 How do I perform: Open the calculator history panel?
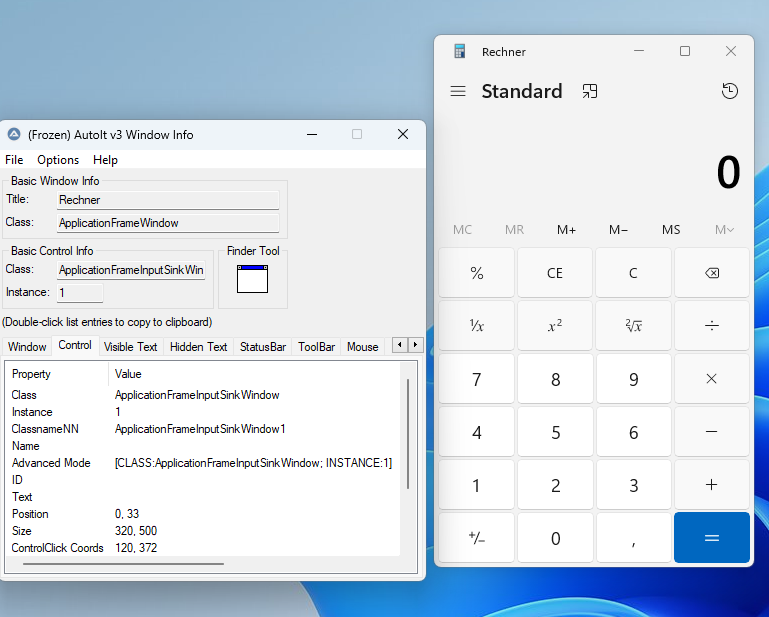coord(730,91)
